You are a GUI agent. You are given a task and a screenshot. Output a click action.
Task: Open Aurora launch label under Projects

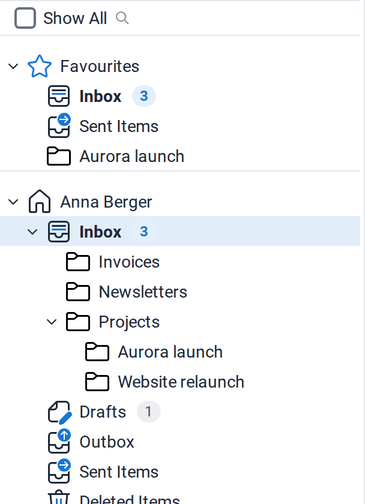(170, 352)
